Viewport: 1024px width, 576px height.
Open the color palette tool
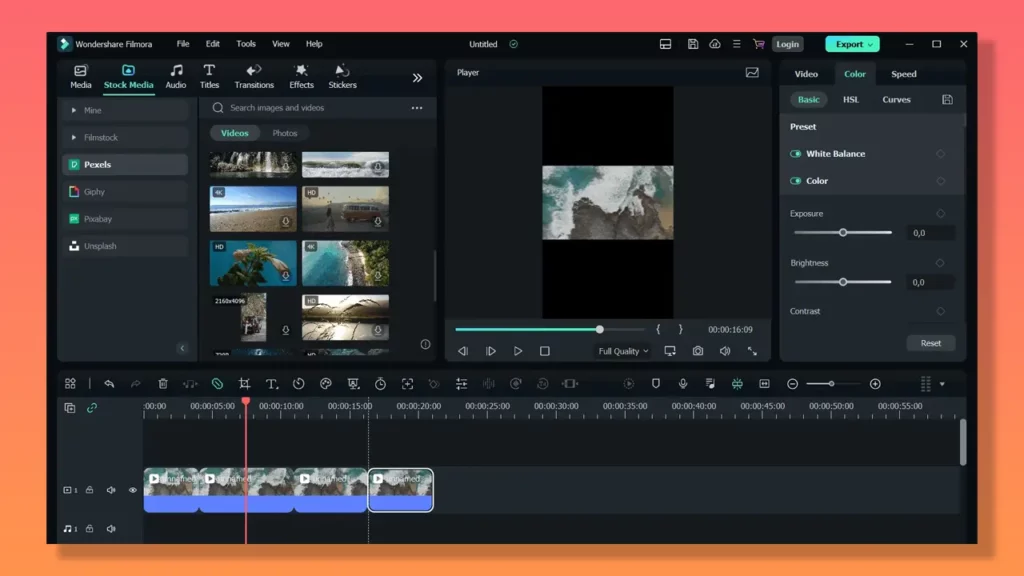326,384
